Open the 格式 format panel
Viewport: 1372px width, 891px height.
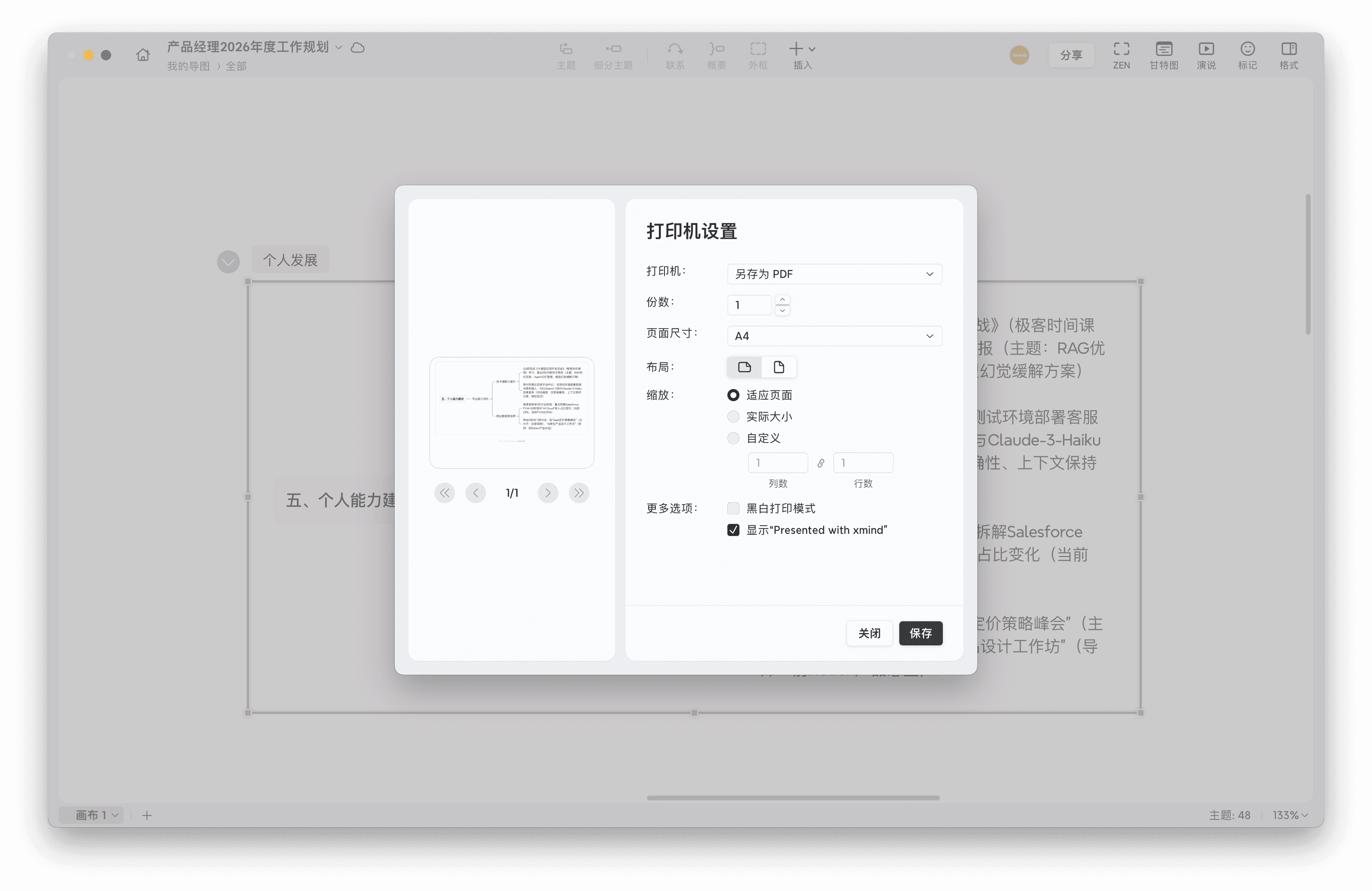pos(1289,55)
